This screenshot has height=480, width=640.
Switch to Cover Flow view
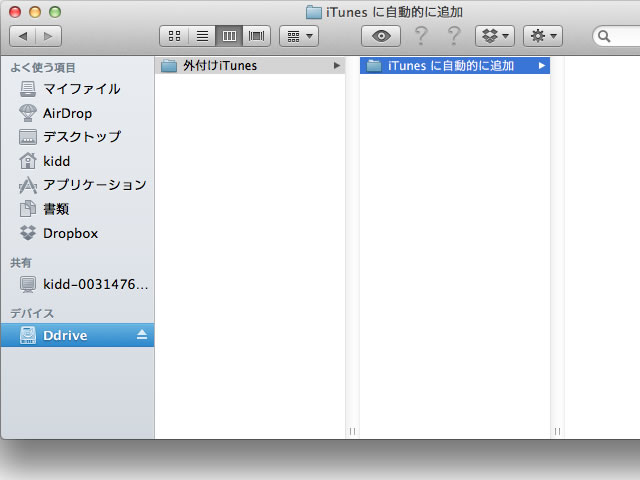256,36
